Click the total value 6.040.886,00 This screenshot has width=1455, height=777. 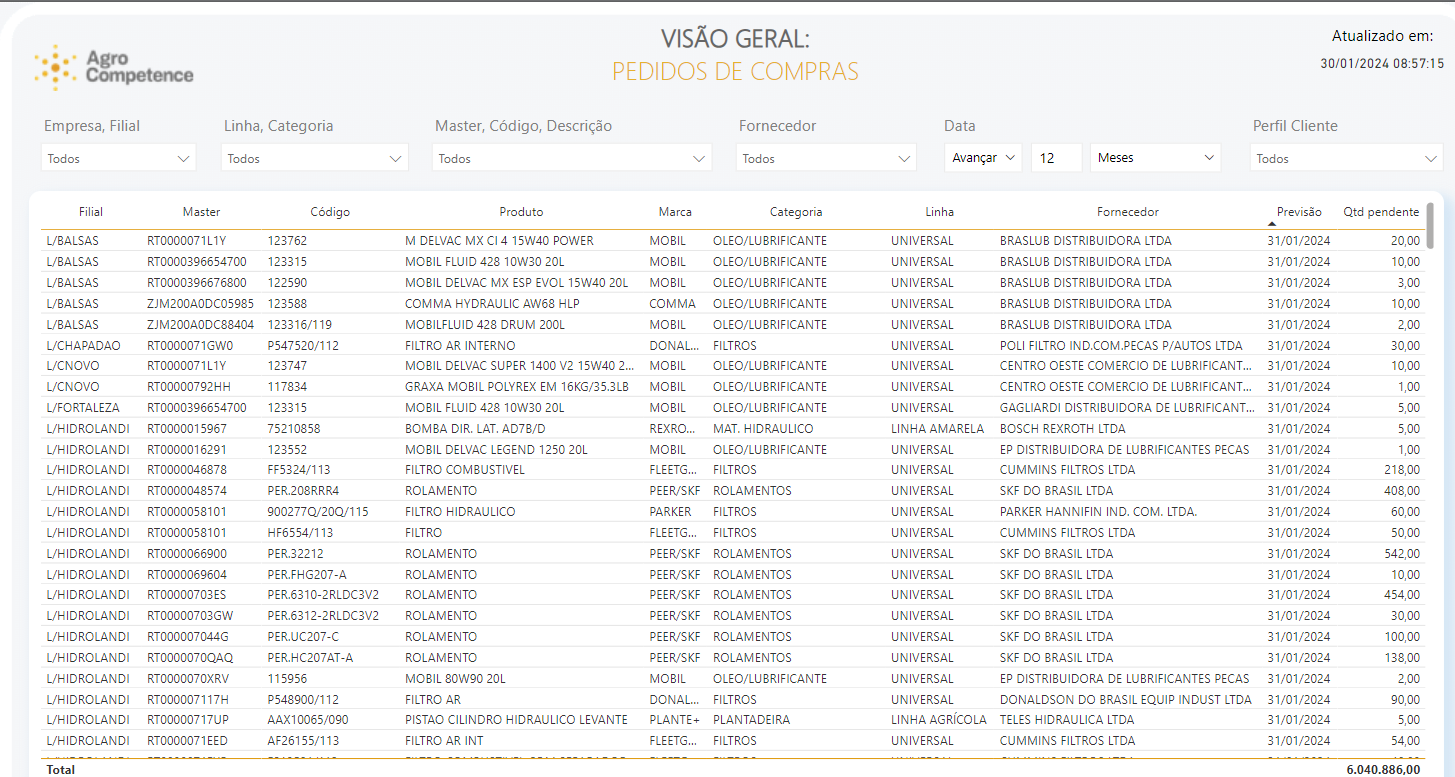pyautogui.click(x=1383, y=770)
